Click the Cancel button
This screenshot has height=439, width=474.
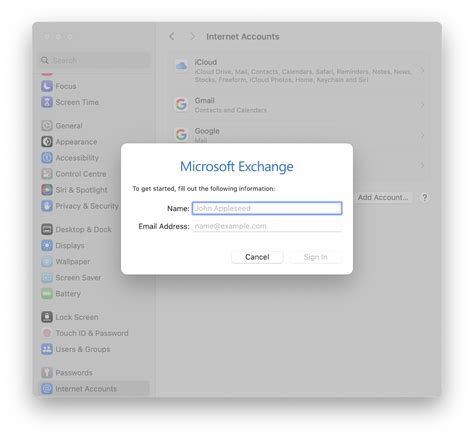[x=257, y=257]
